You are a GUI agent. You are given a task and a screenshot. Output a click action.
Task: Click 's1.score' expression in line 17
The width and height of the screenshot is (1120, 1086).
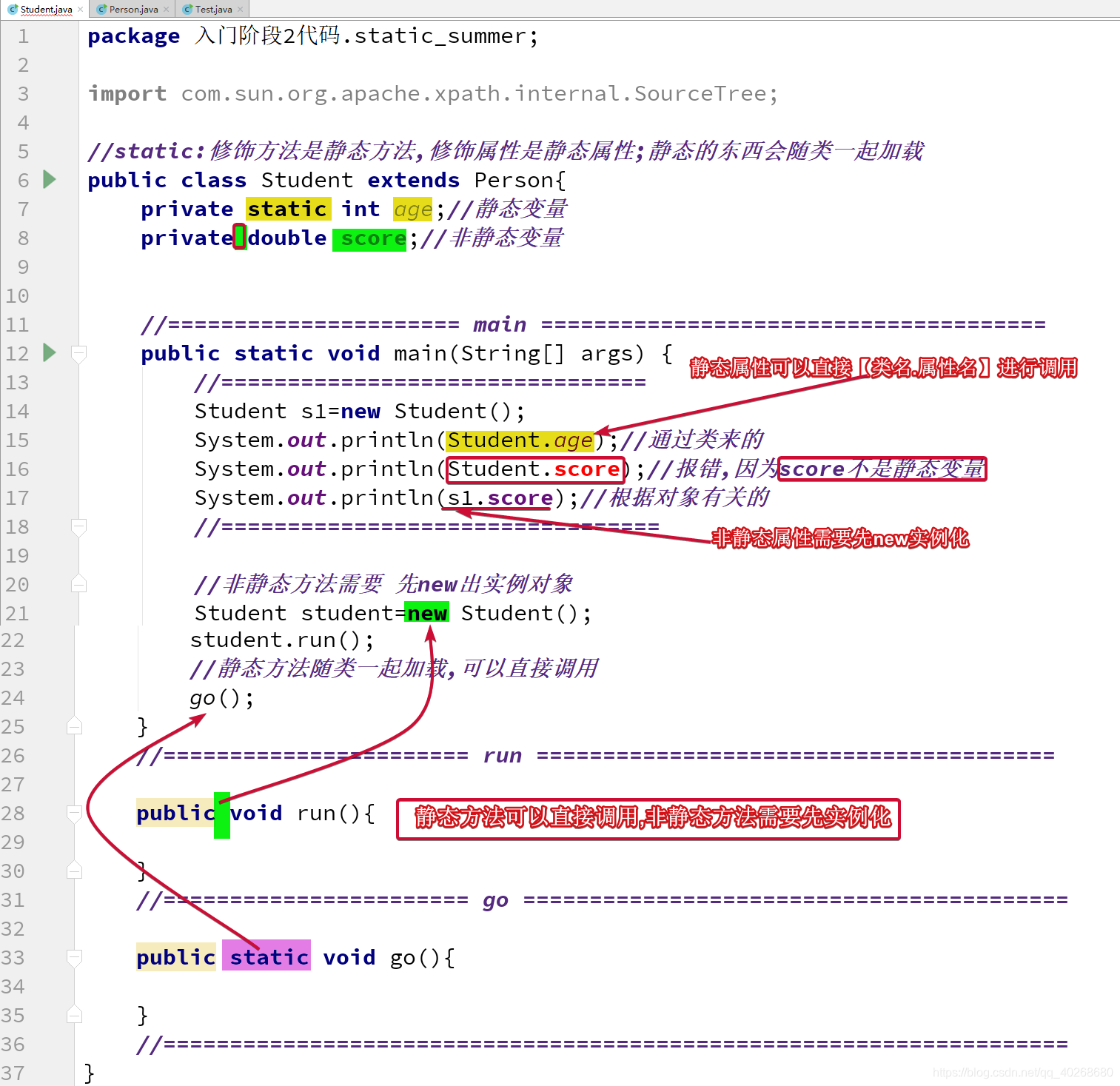coord(500,498)
